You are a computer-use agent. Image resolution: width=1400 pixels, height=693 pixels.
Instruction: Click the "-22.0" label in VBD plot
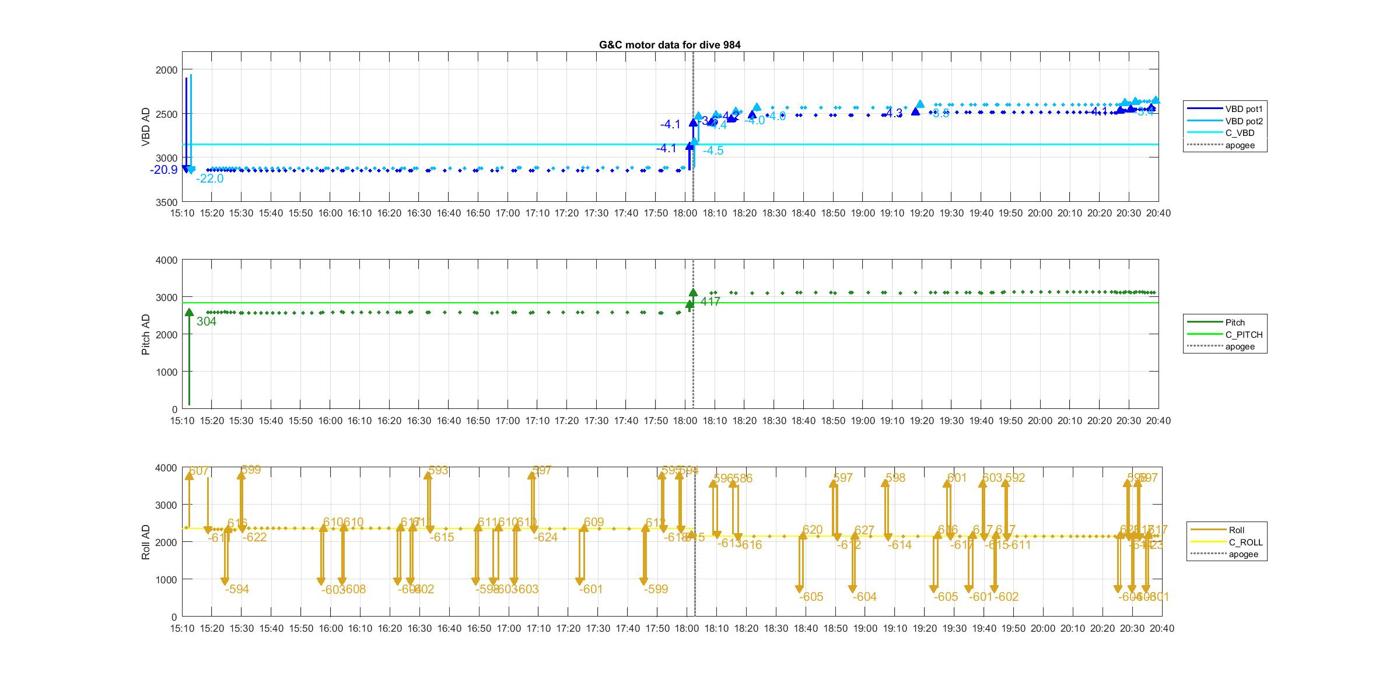[210, 179]
